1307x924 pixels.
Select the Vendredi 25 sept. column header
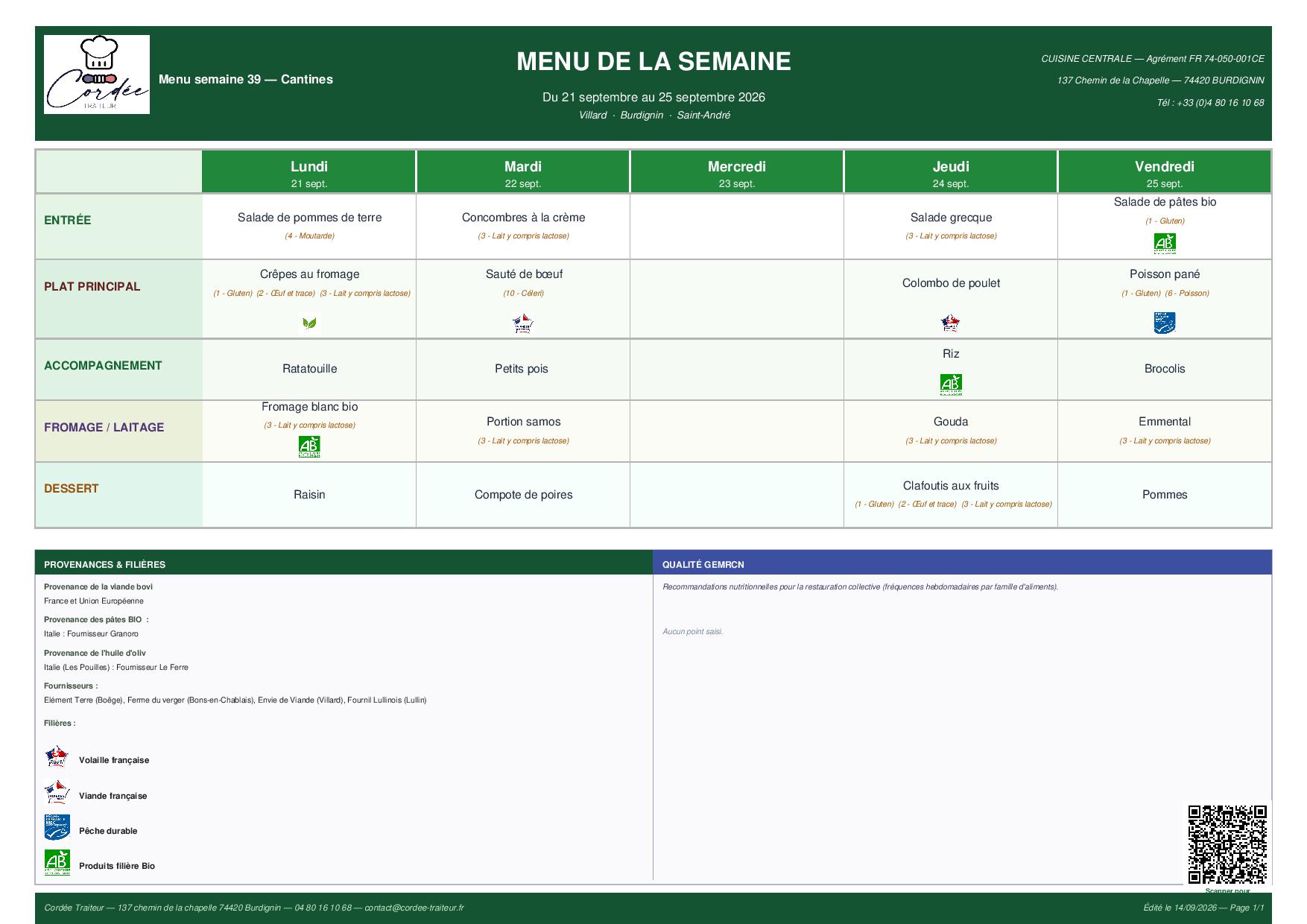click(1165, 172)
